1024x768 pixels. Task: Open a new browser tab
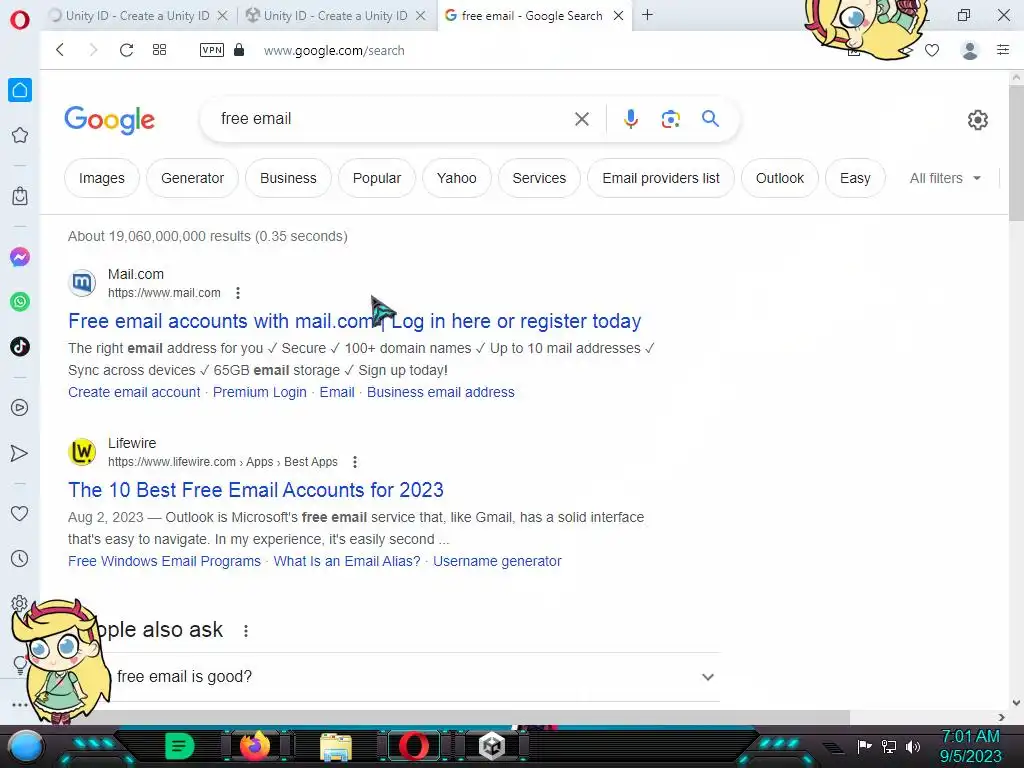point(647,15)
